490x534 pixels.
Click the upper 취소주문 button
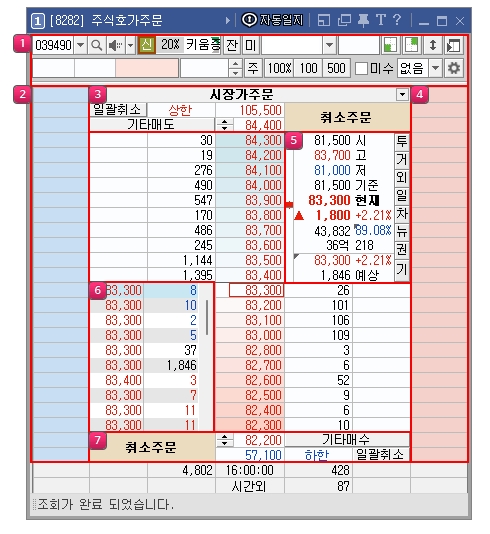[x=347, y=117]
